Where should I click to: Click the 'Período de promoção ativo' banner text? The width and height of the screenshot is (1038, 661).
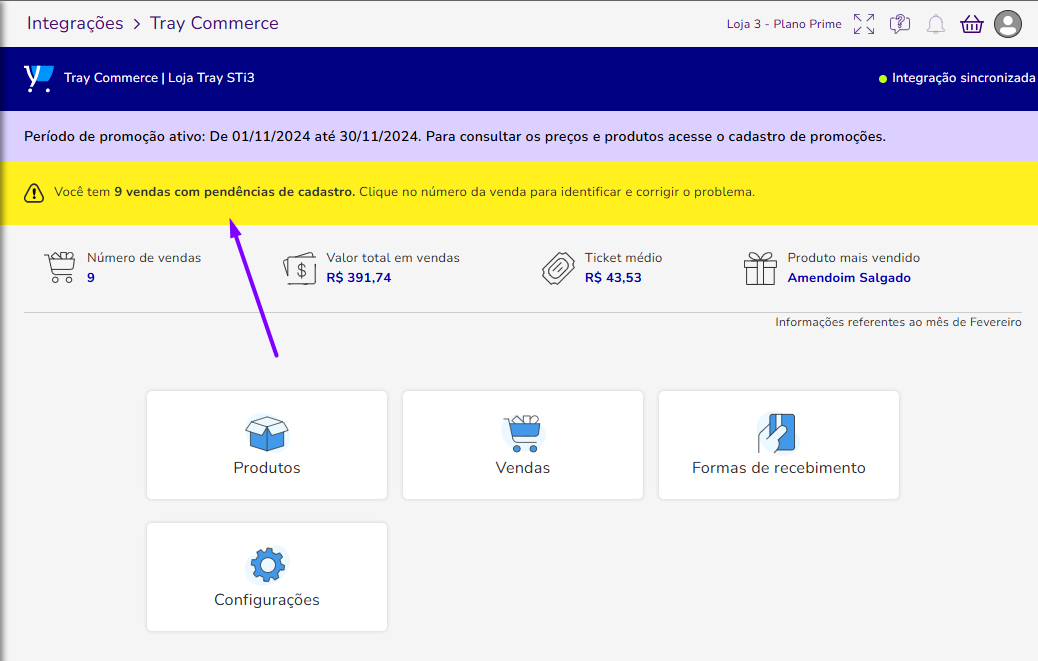pyautogui.click(x=455, y=136)
